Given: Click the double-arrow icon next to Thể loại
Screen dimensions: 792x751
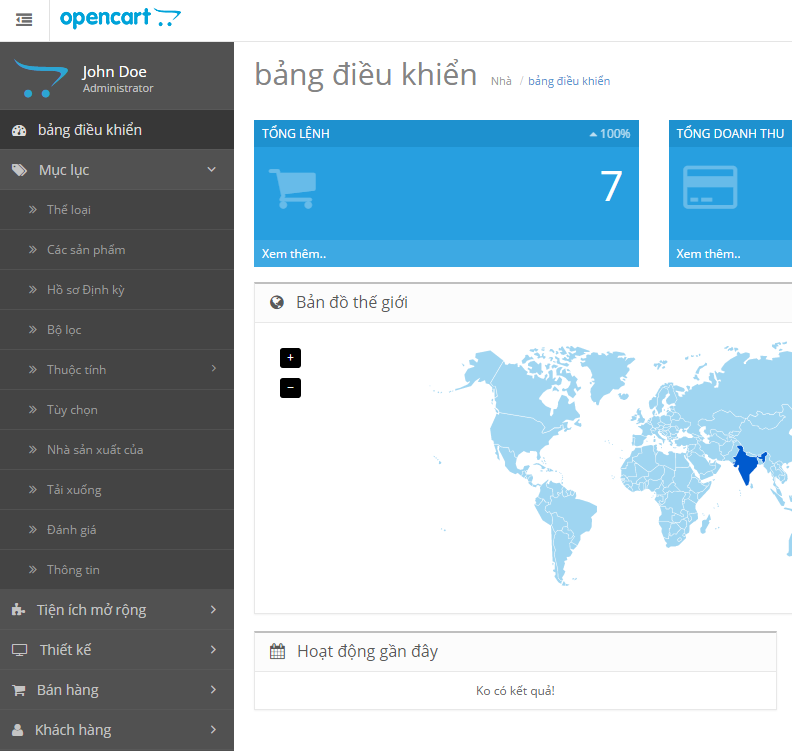Looking at the screenshot, I should coord(33,210).
